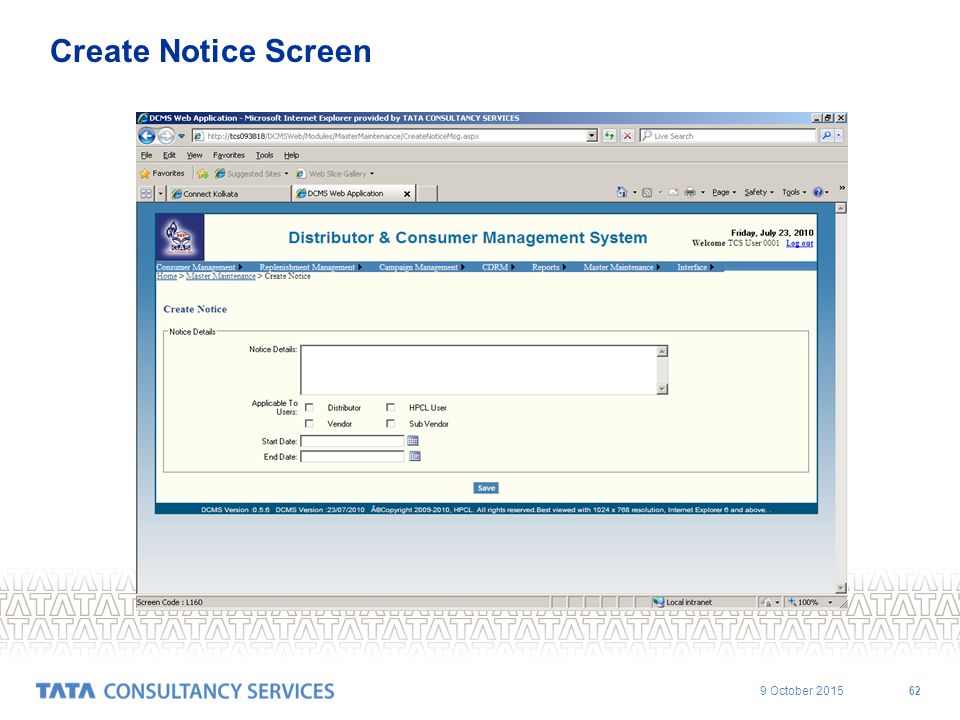The image size is (960, 720).
Task: Open the Interface menu
Action: [x=695, y=267]
